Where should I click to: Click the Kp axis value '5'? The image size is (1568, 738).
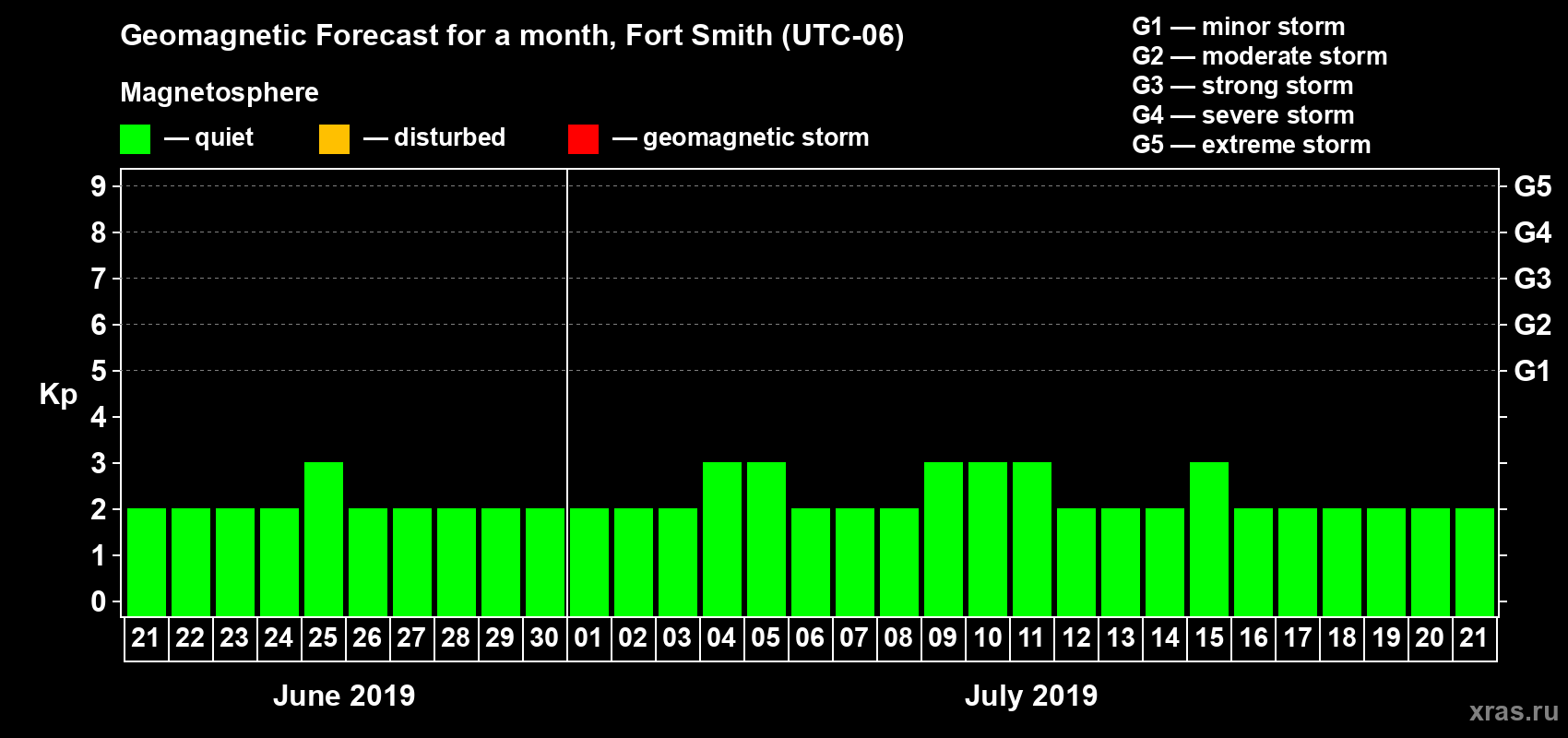pyautogui.click(x=99, y=371)
